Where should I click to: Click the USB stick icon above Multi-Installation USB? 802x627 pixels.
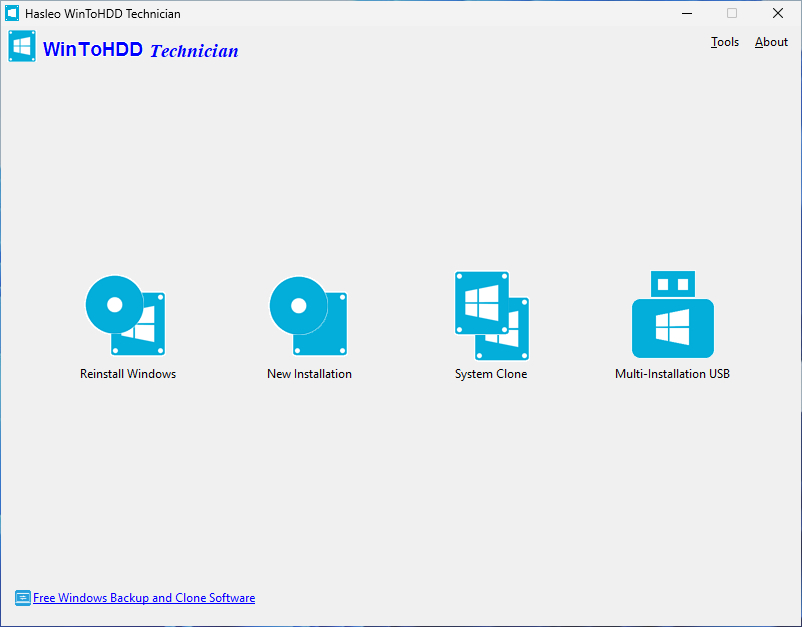coord(672,313)
